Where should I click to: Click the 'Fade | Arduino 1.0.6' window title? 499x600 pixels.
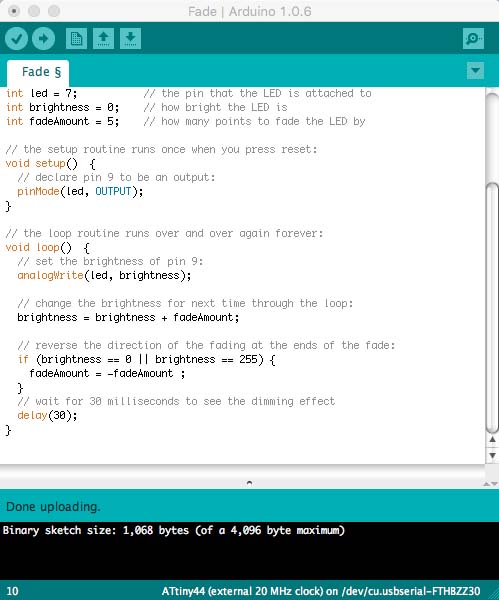tap(250, 11)
